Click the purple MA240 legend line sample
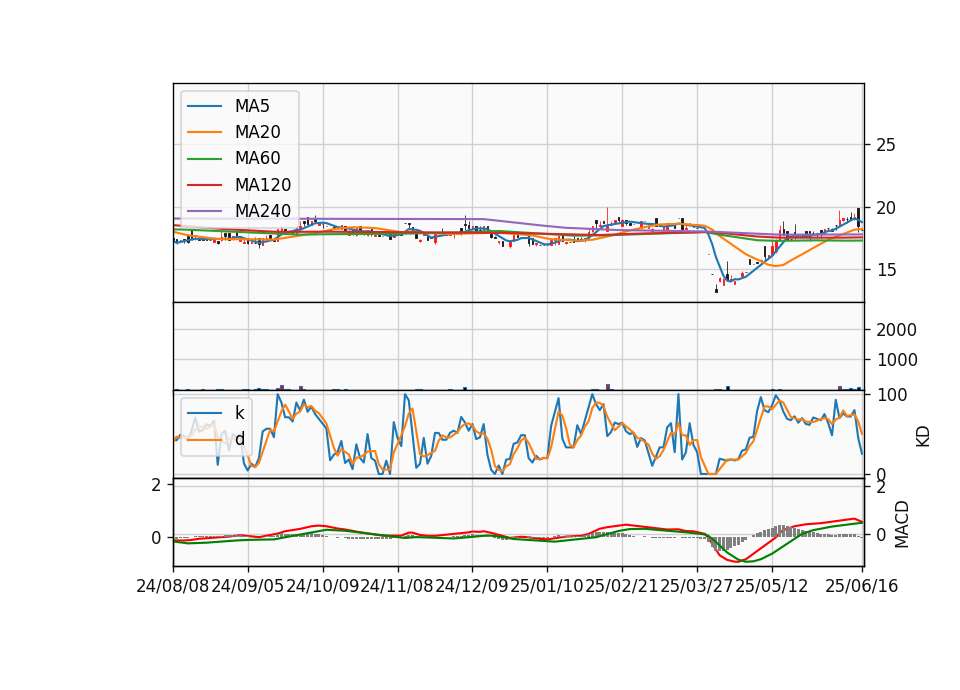The image size is (960, 690). click(204, 211)
